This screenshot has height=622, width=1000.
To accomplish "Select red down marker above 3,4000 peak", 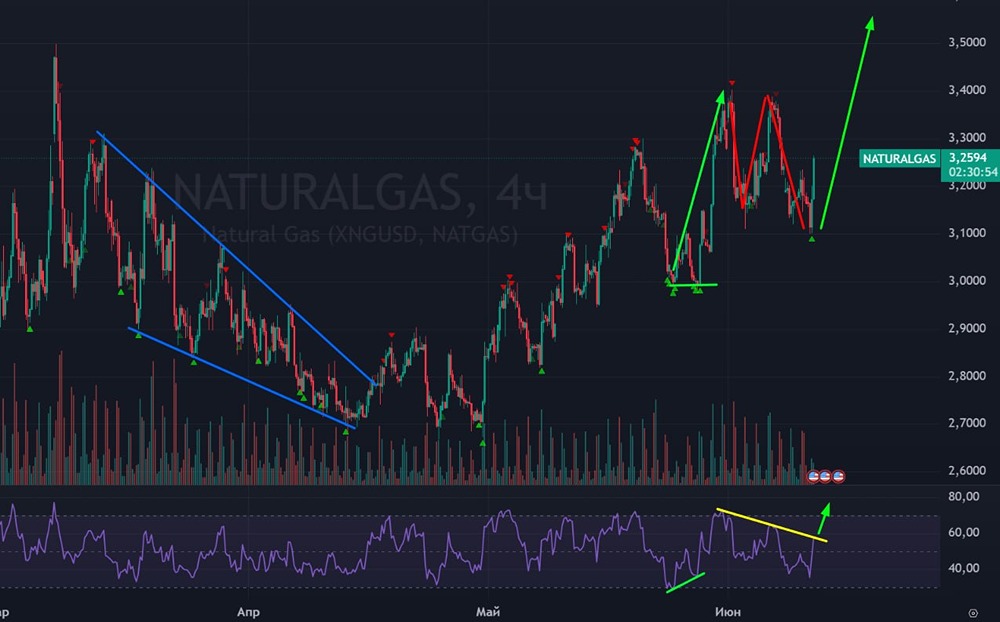I will coord(732,83).
